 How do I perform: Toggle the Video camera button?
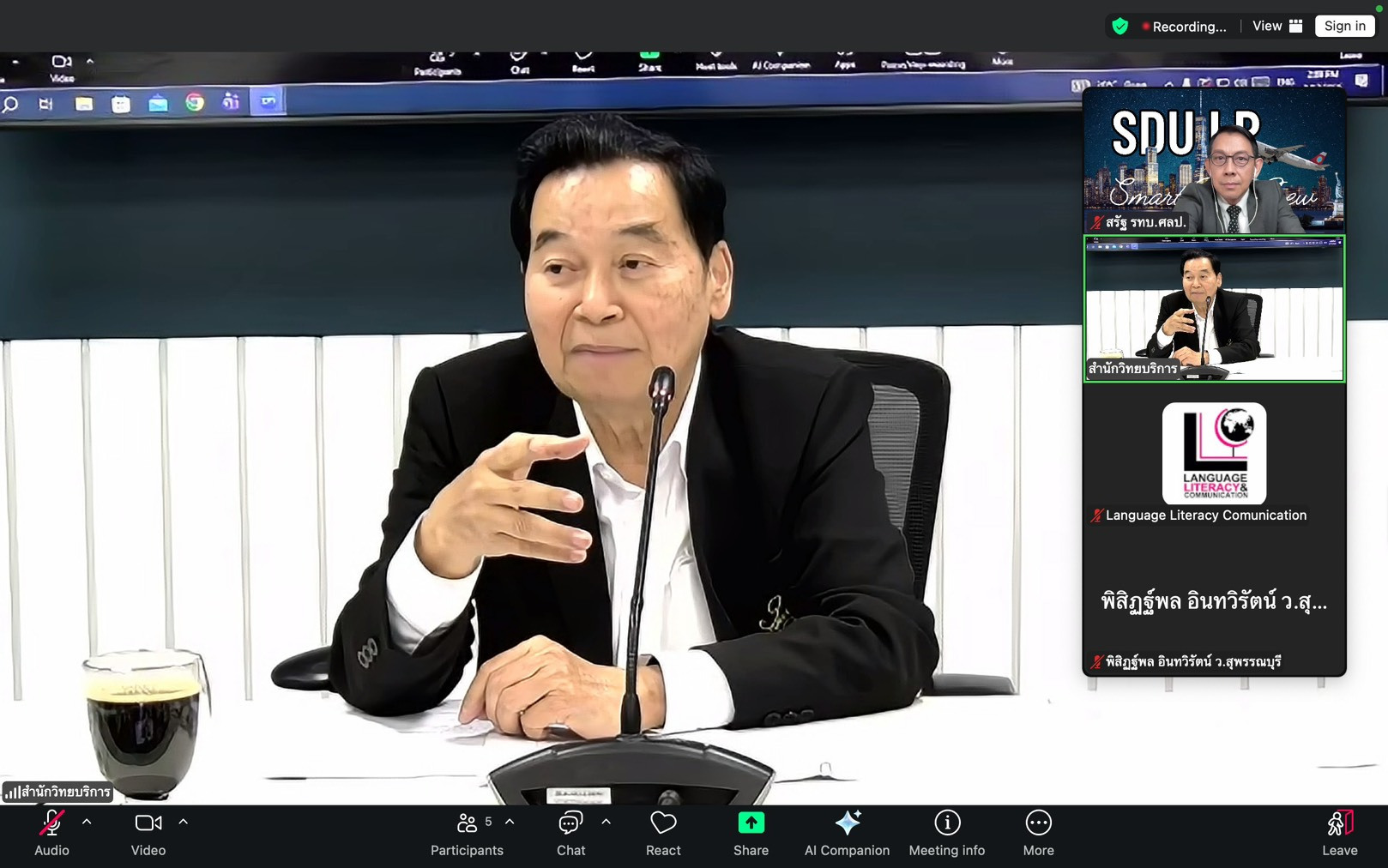pyautogui.click(x=148, y=834)
